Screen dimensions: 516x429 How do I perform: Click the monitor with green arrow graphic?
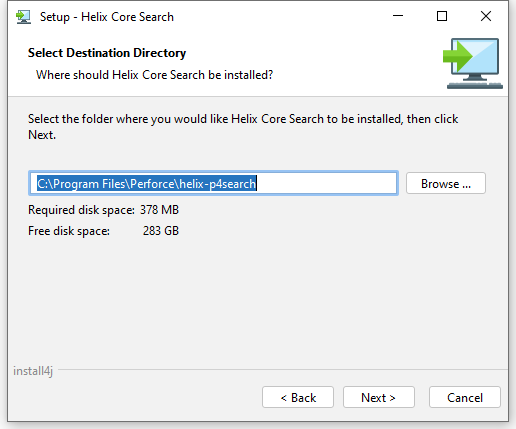(x=473, y=63)
